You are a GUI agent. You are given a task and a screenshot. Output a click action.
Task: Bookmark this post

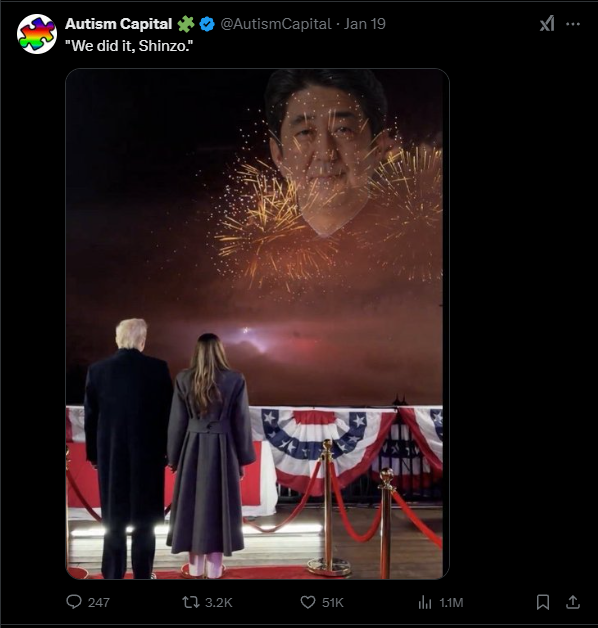coord(543,602)
